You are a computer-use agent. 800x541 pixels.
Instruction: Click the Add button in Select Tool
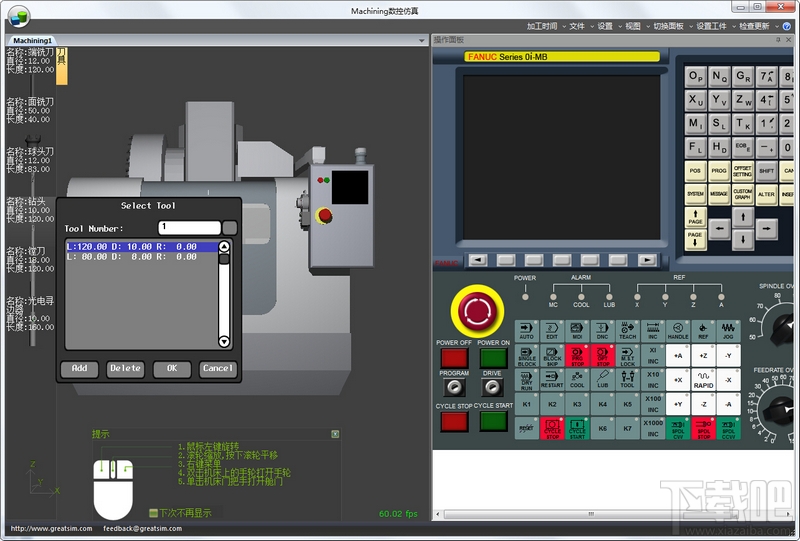[x=79, y=368]
